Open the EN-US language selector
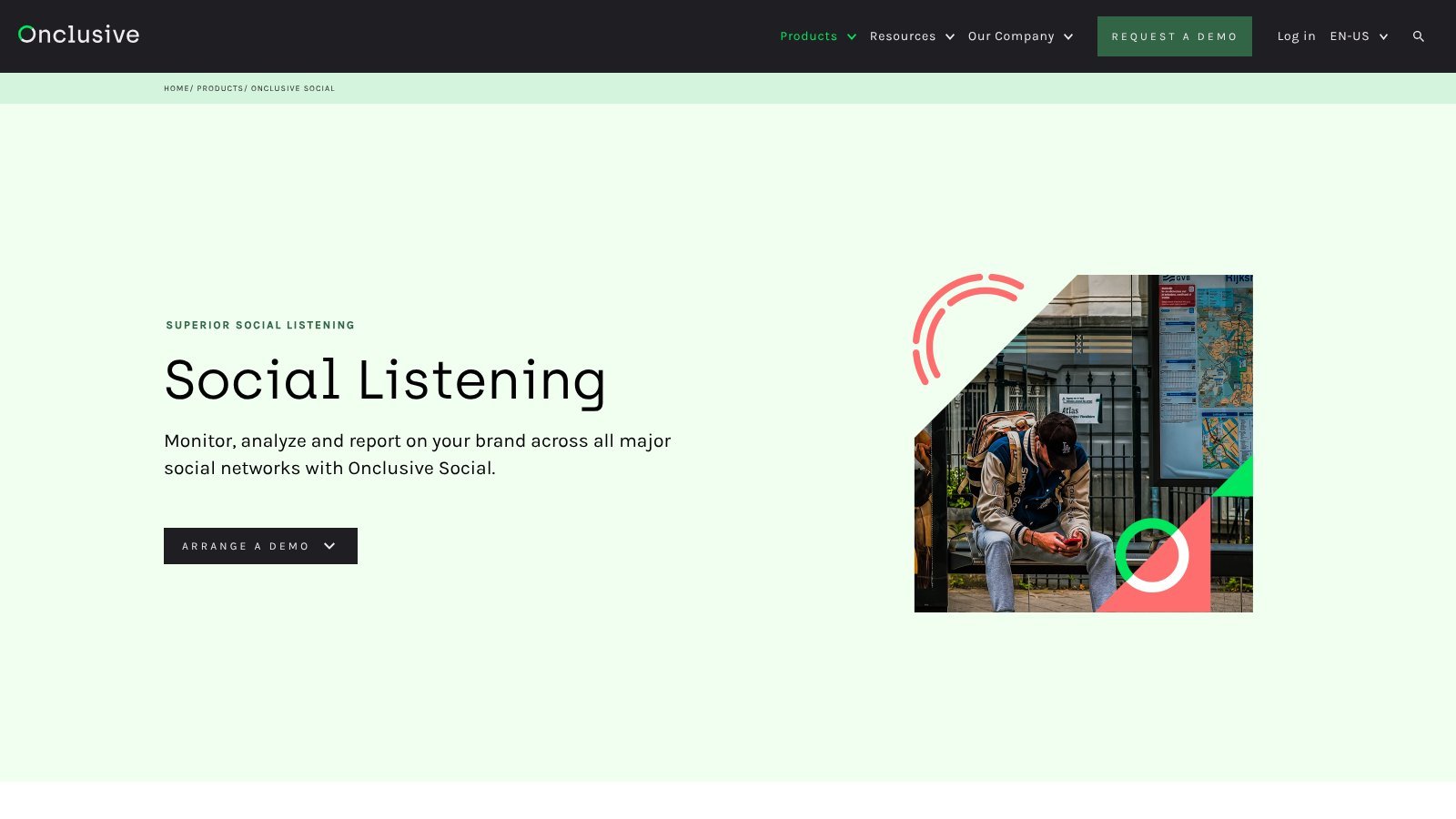 click(1350, 36)
